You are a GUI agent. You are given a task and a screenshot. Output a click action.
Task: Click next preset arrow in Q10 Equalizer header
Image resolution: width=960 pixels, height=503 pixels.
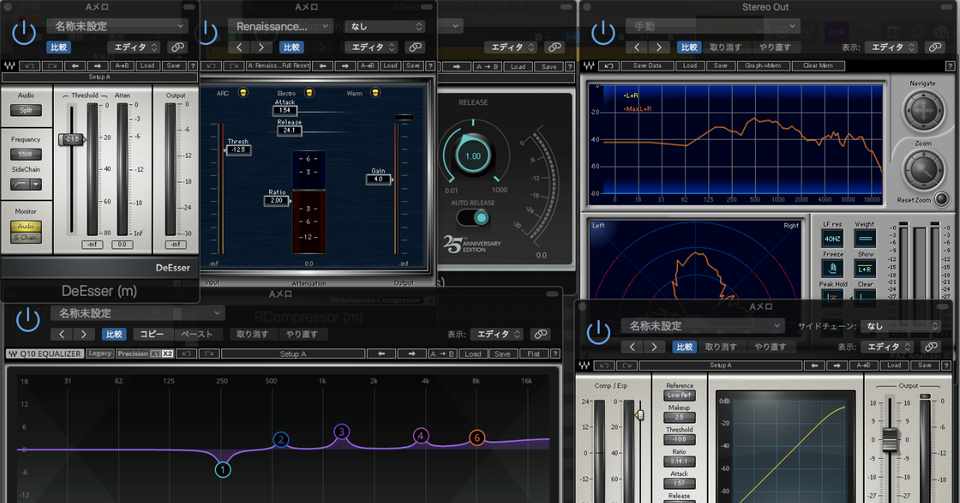[x=84, y=334]
